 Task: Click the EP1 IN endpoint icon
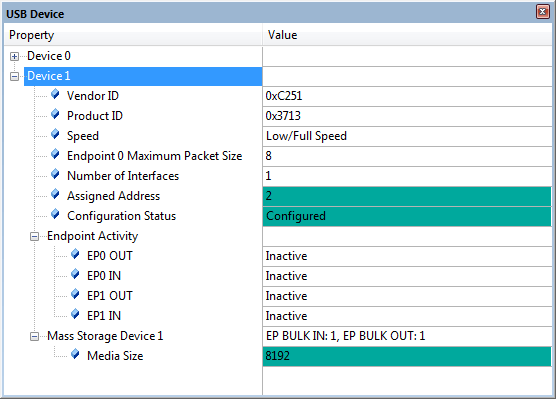(75, 314)
